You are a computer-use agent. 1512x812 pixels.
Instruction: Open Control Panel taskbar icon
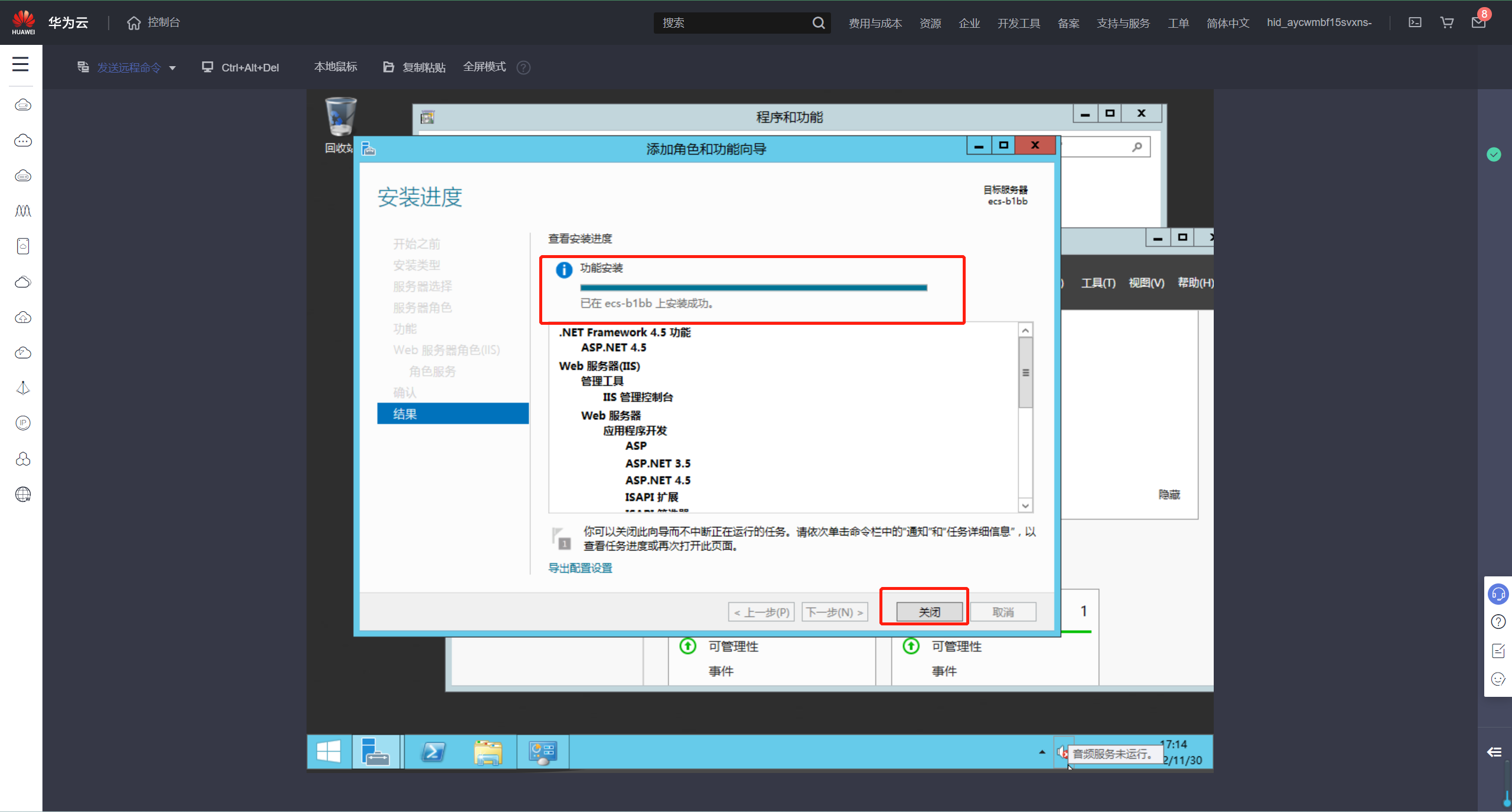(543, 752)
